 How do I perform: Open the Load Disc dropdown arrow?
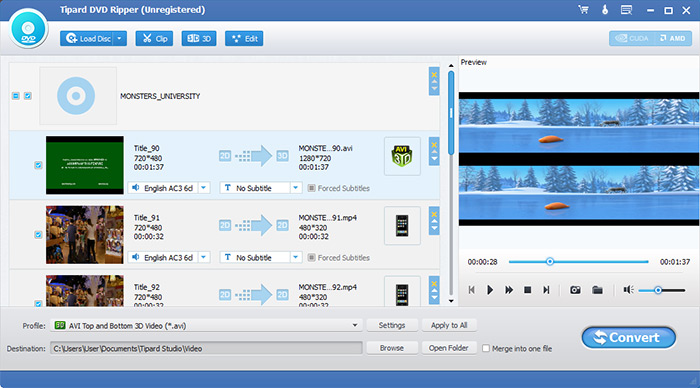119,39
